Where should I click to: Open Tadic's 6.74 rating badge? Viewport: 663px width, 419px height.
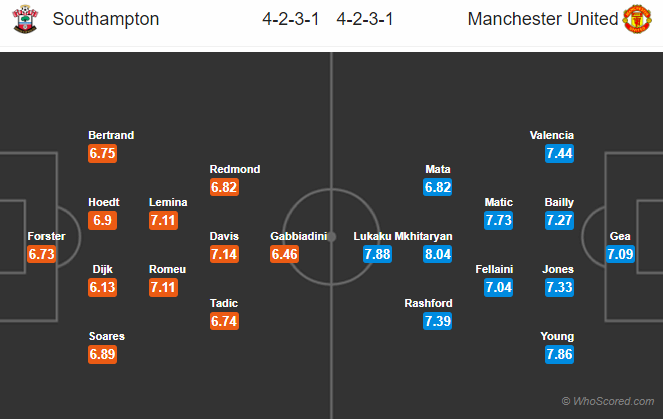click(x=224, y=321)
